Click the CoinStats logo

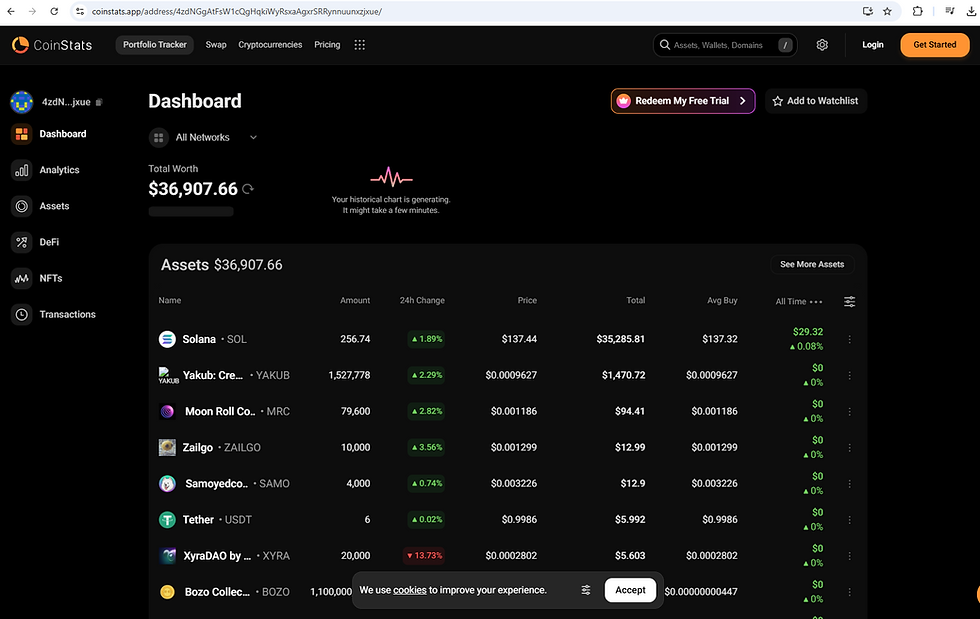pyautogui.click(x=52, y=45)
